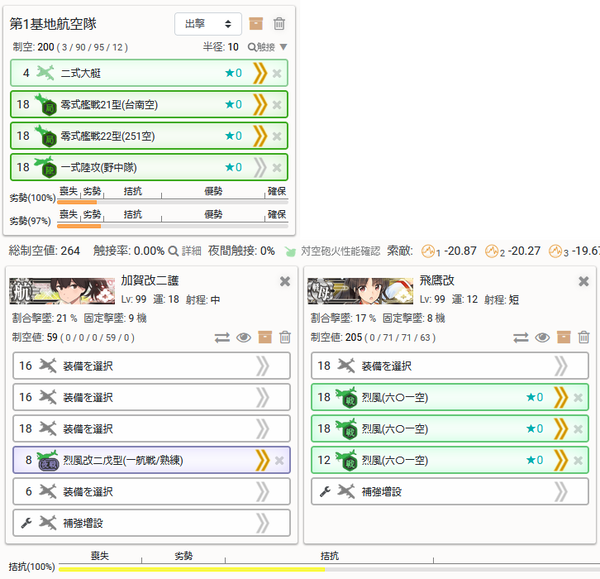This screenshot has width=600, height=579.
Task: Clear 第1基地航空隊 with the trash icon
Action: (279, 24)
